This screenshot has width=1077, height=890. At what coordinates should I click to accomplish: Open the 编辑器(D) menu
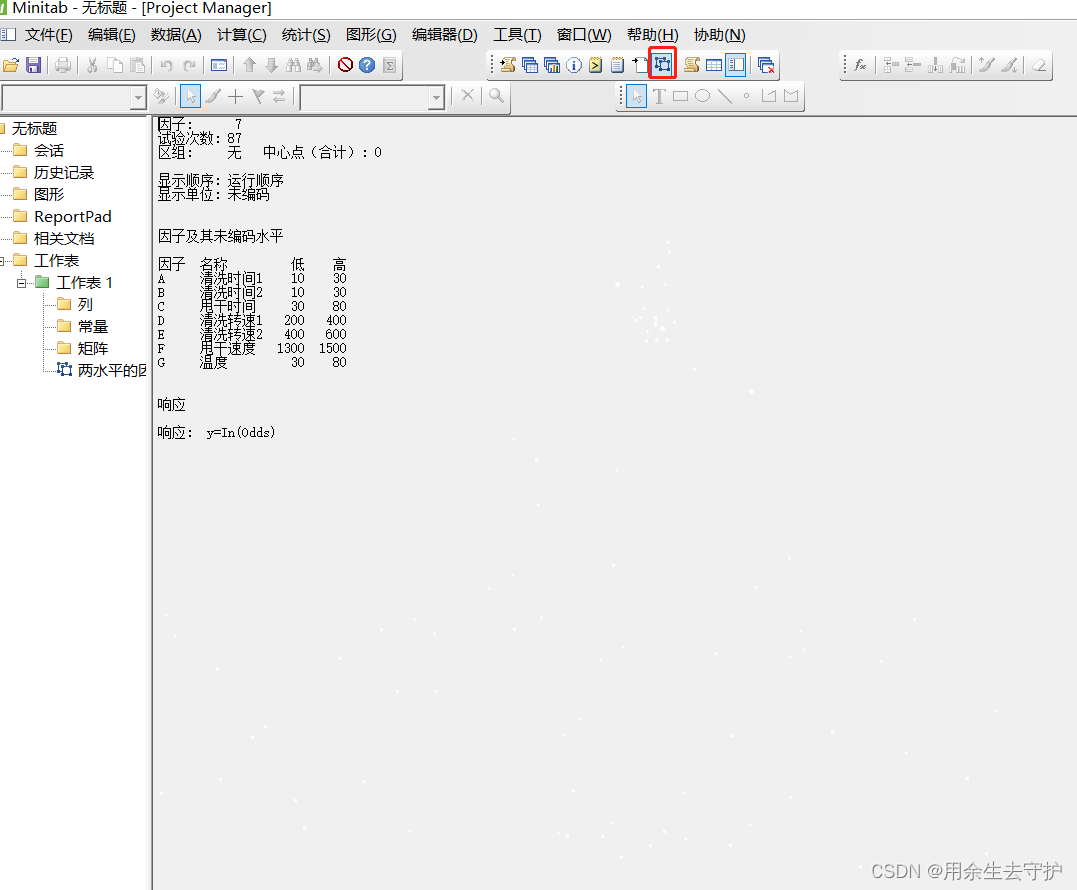(x=444, y=35)
